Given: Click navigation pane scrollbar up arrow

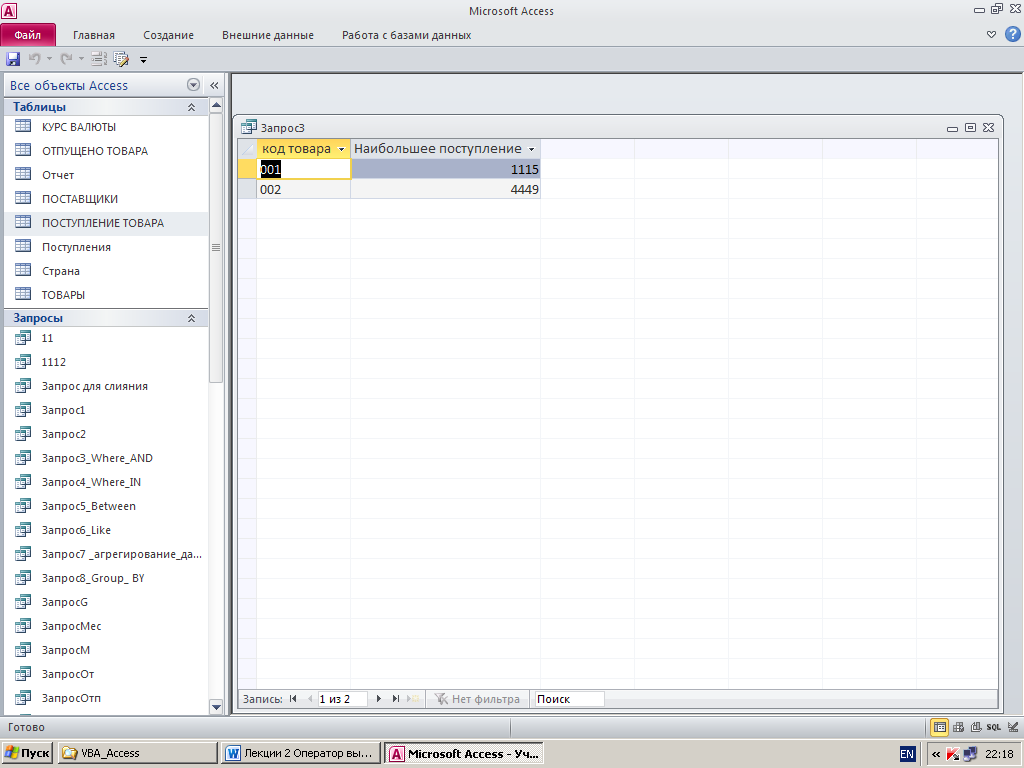Looking at the screenshot, I should (x=216, y=105).
